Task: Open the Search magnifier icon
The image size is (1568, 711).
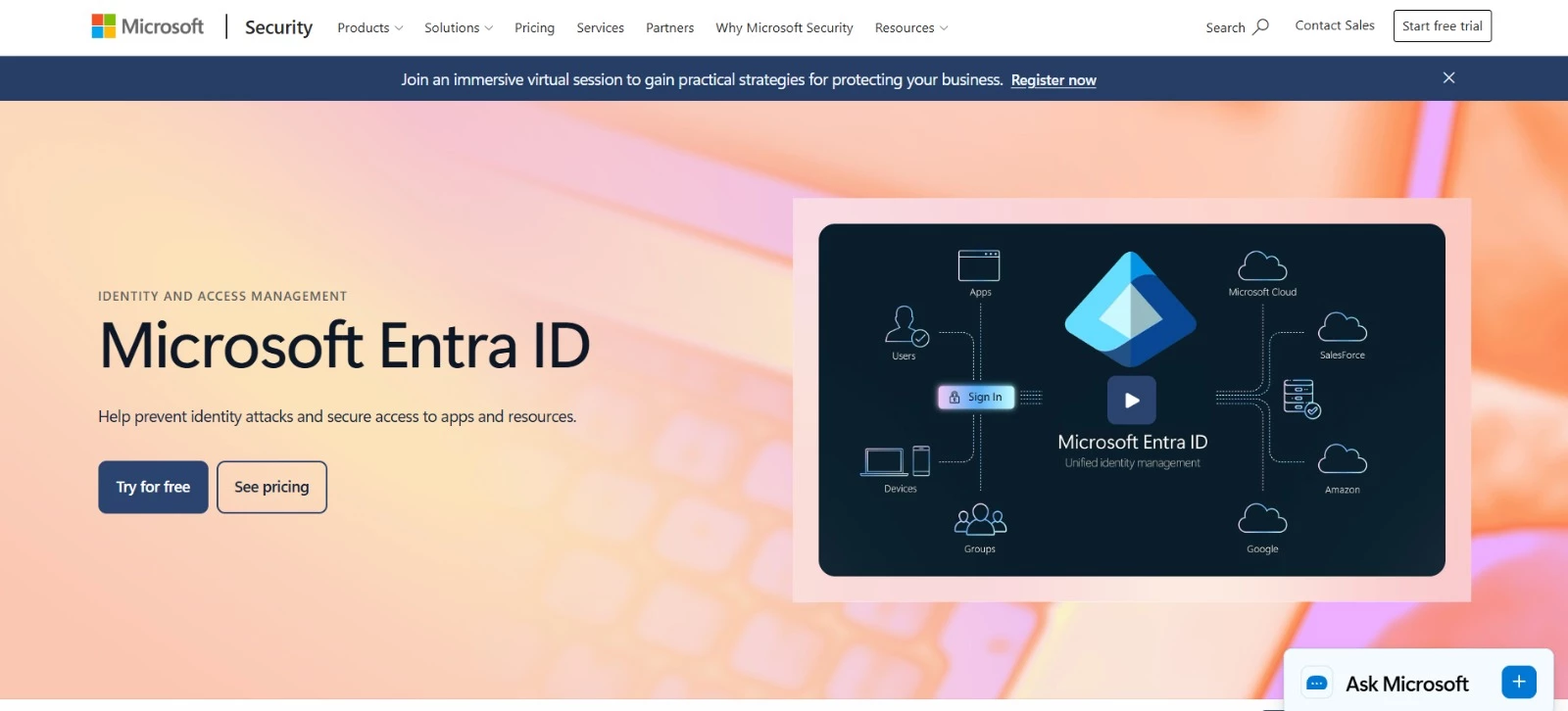Action: (x=1261, y=26)
